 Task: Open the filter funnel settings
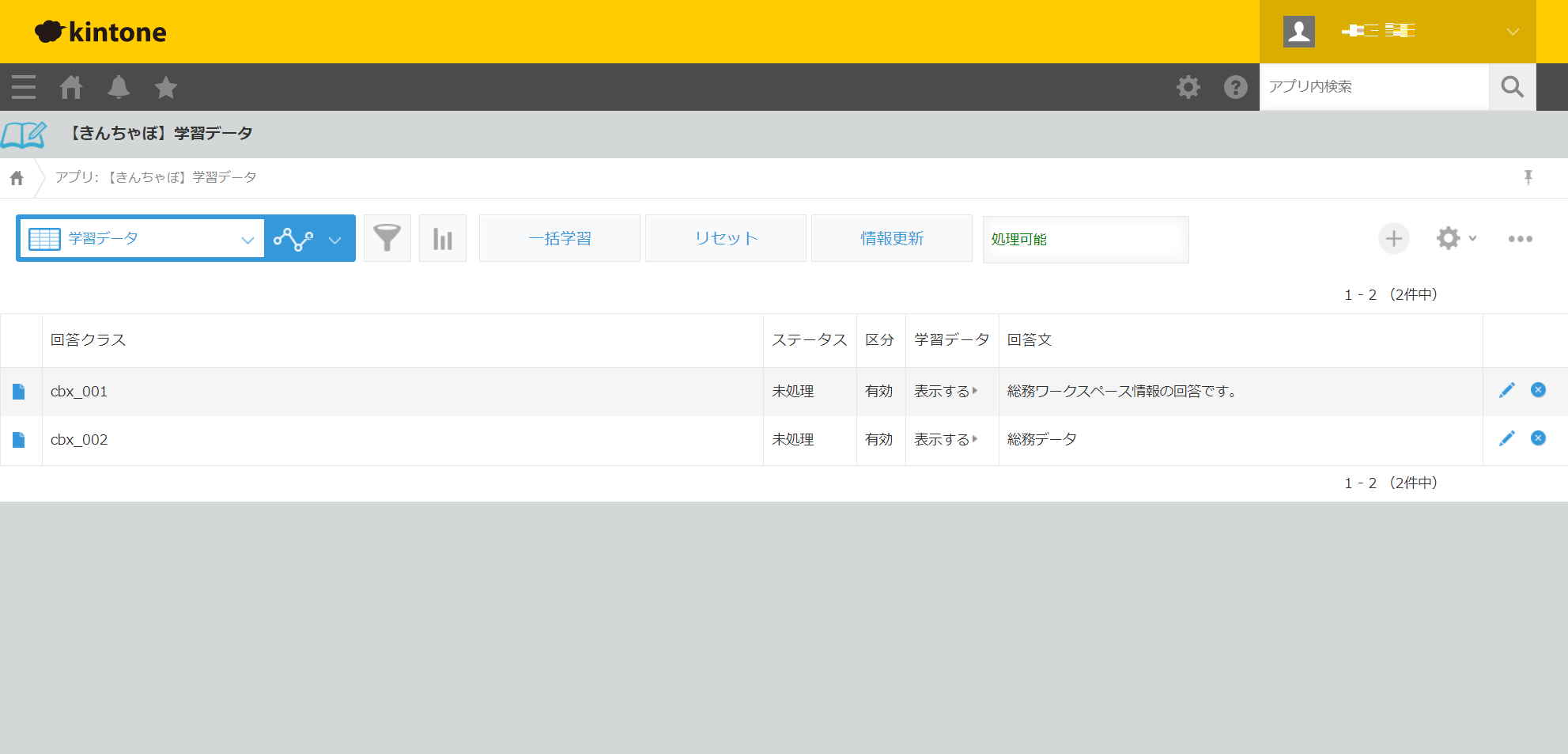tap(387, 238)
